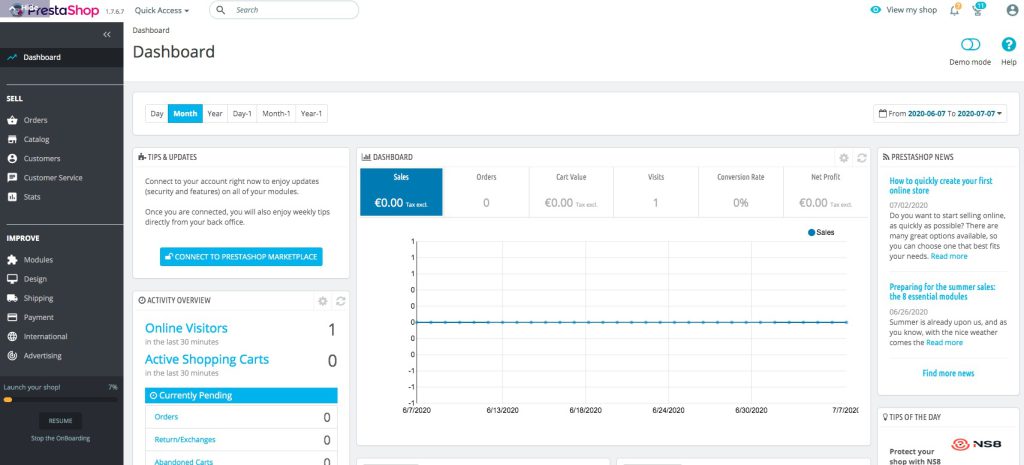Click the Shipping truck icon
The height and width of the screenshot is (465, 1024).
pyautogui.click(x=12, y=298)
